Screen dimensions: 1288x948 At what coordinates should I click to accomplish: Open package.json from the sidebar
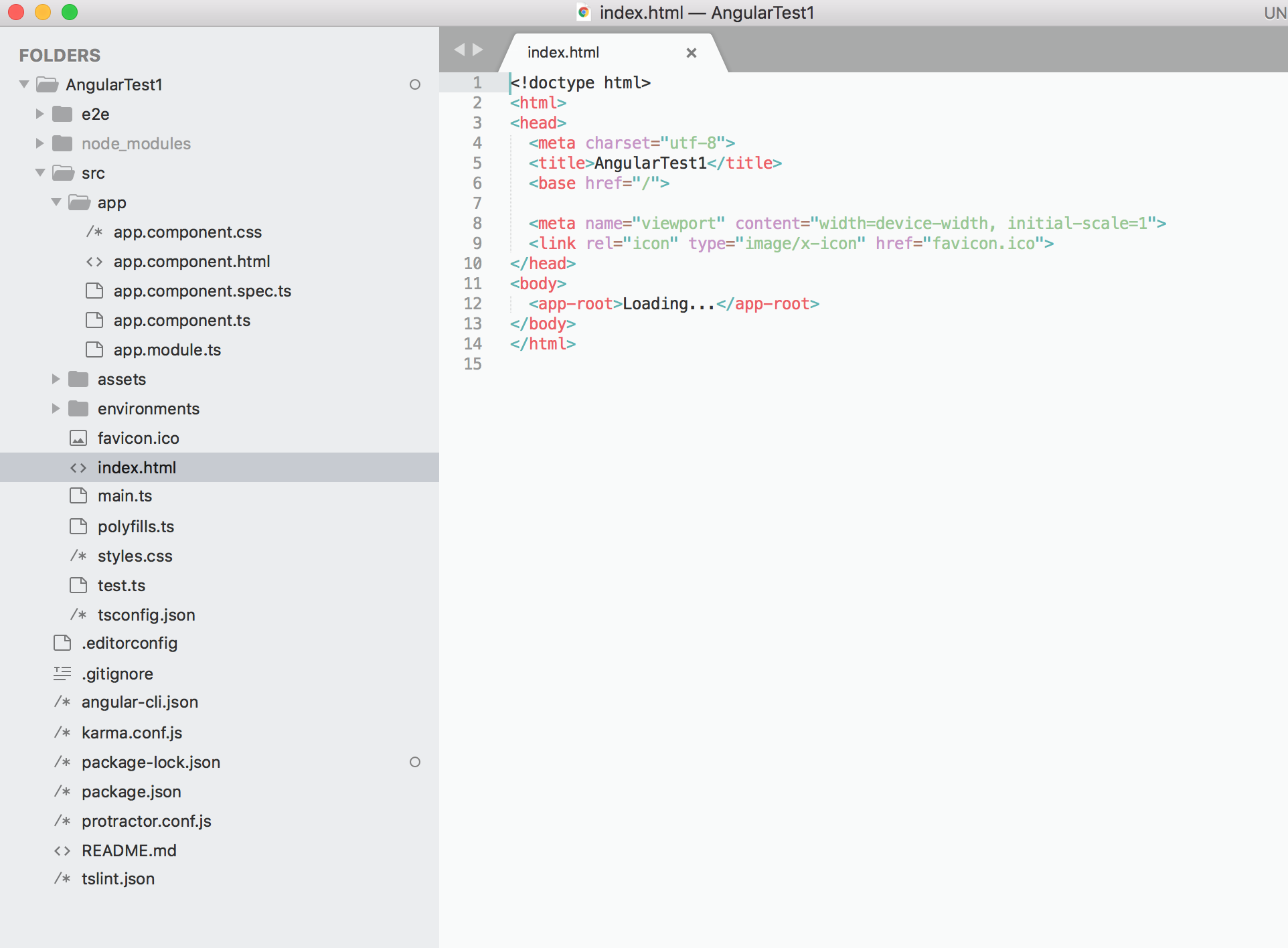click(x=131, y=792)
